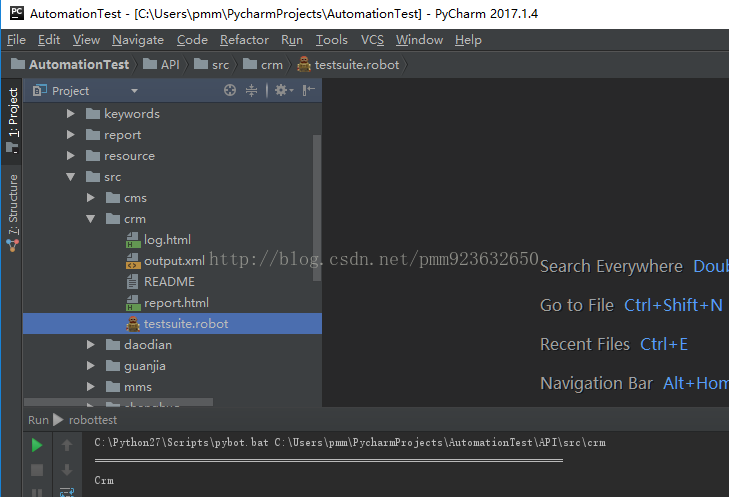Image resolution: width=729 pixels, height=497 pixels.
Task: Click the down arrow in Run panel
Action: pyautogui.click(x=67, y=470)
